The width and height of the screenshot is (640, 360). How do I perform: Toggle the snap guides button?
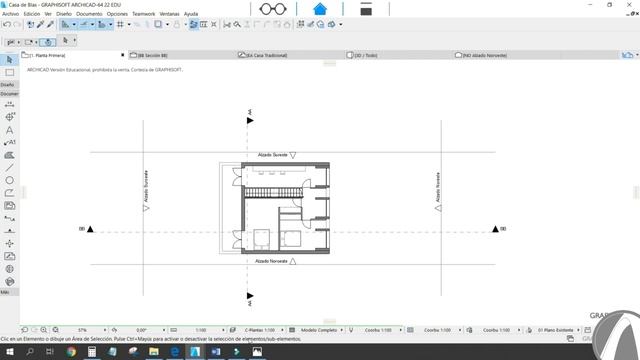tap(84, 24)
